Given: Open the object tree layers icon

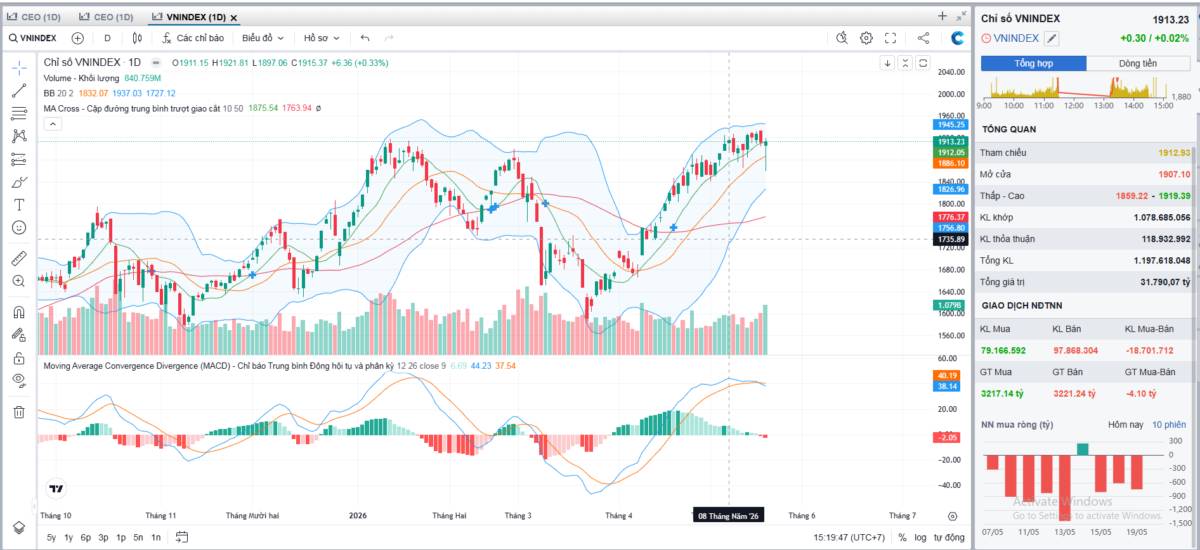Looking at the screenshot, I should click(x=19, y=527).
